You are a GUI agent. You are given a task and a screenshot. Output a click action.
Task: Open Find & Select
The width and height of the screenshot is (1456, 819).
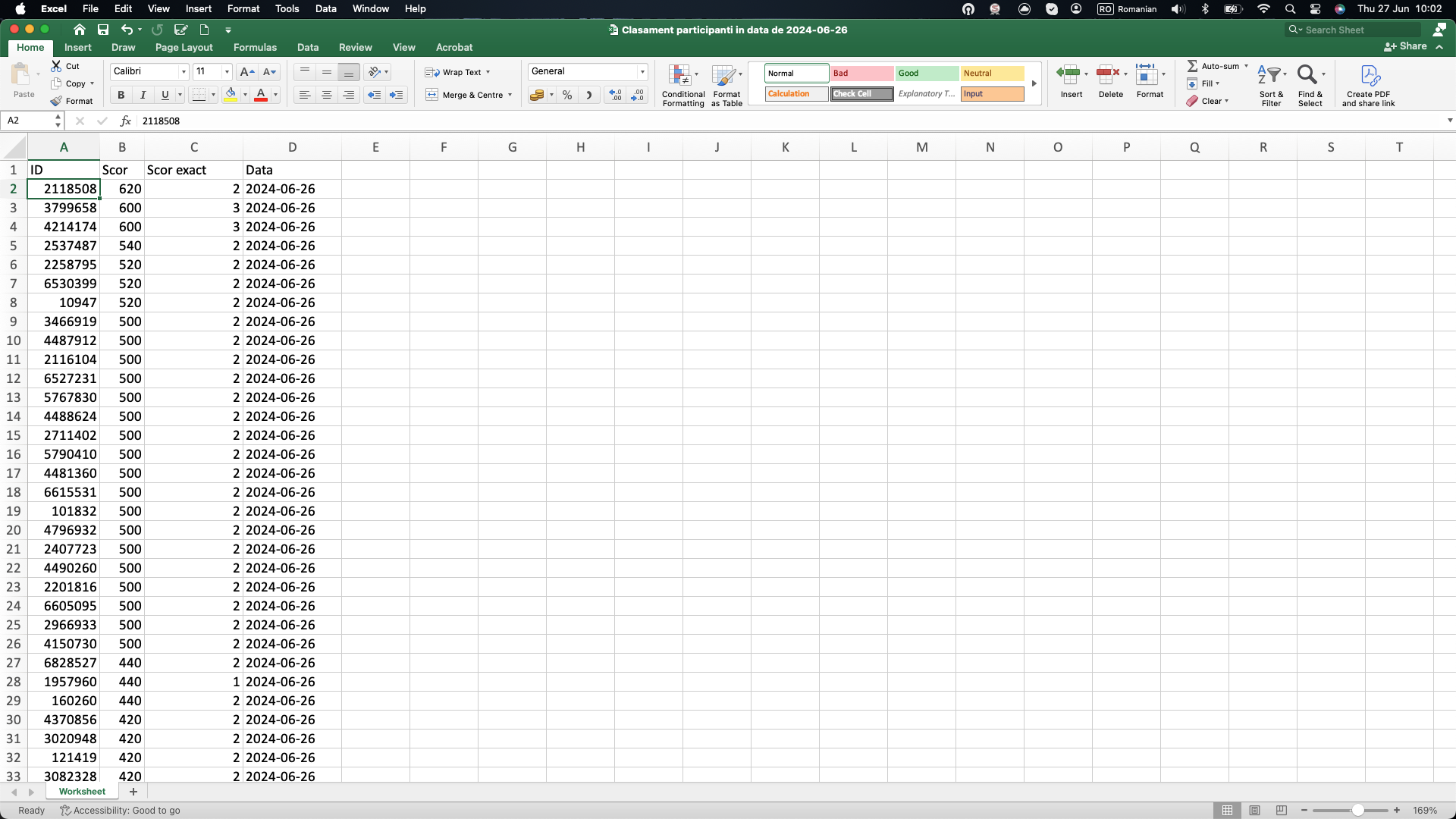pos(1310,85)
